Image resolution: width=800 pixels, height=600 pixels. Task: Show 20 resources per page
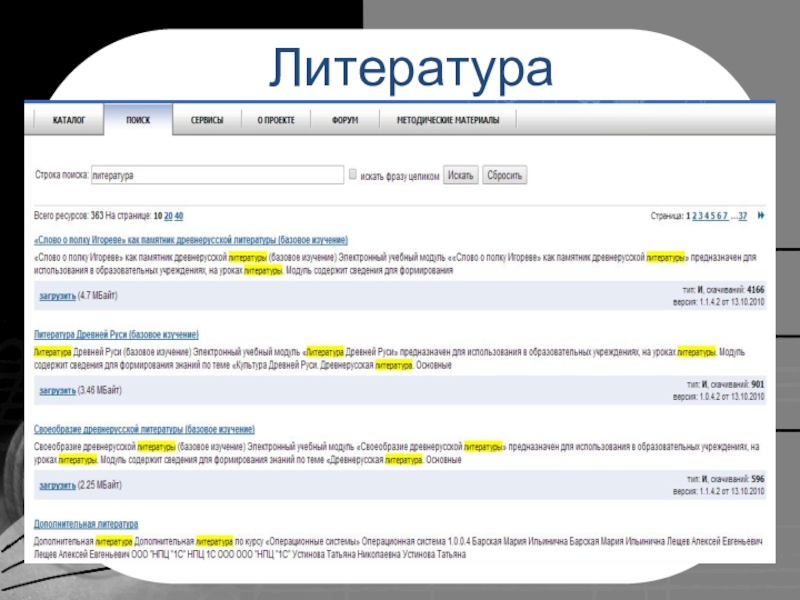[x=169, y=215]
